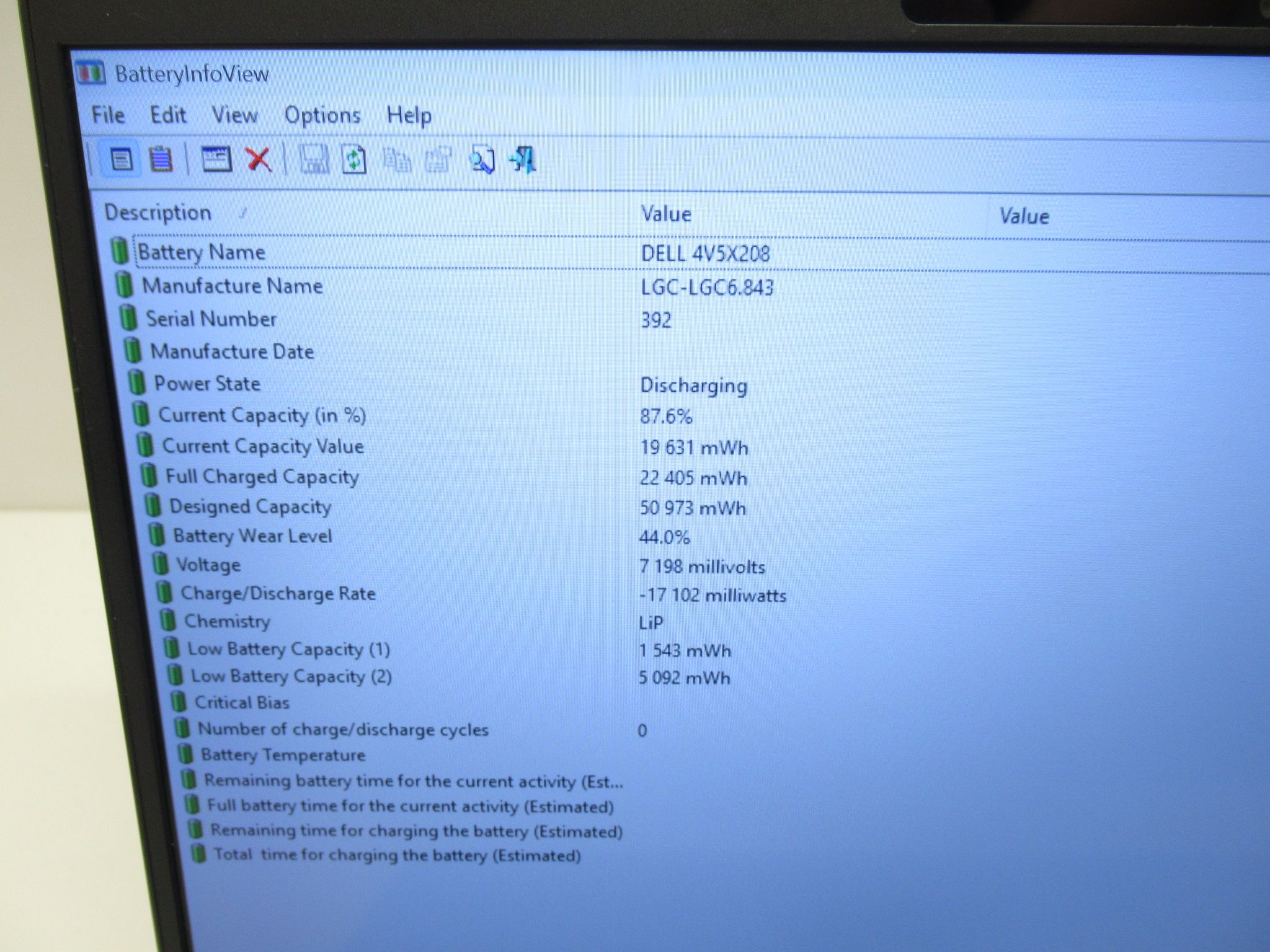Image resolution: width=1270 pixels, height=952 pixels.
Task: Click the Discharging power state value
Action: coord(694,386)
